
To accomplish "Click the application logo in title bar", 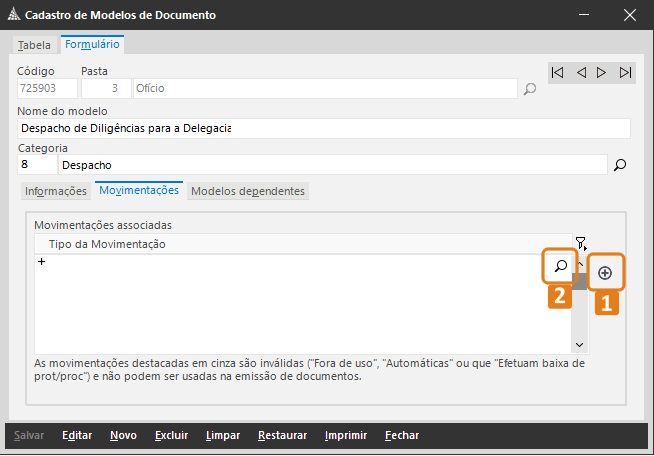I will [14, 15].
